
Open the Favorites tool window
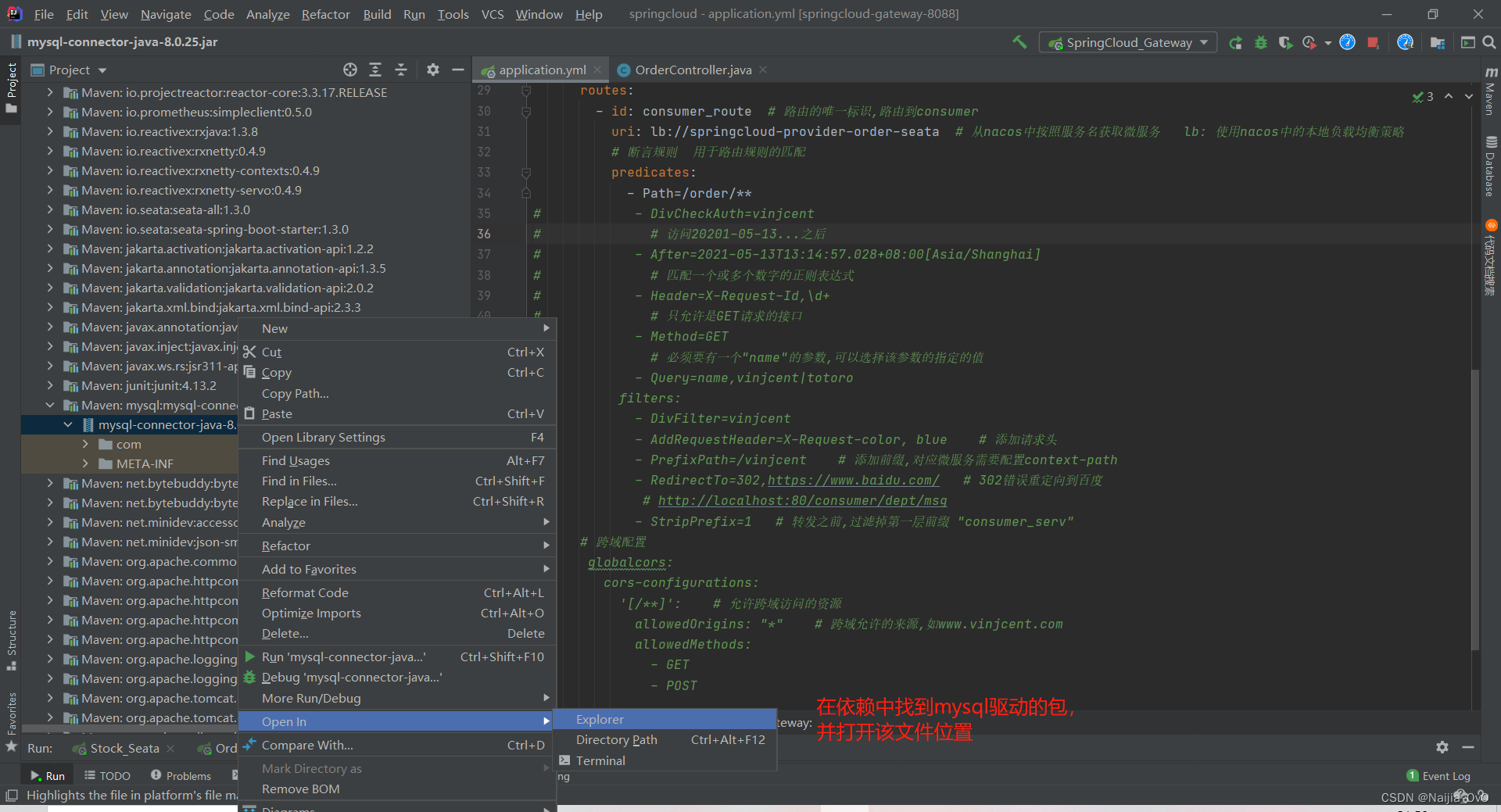11,721
